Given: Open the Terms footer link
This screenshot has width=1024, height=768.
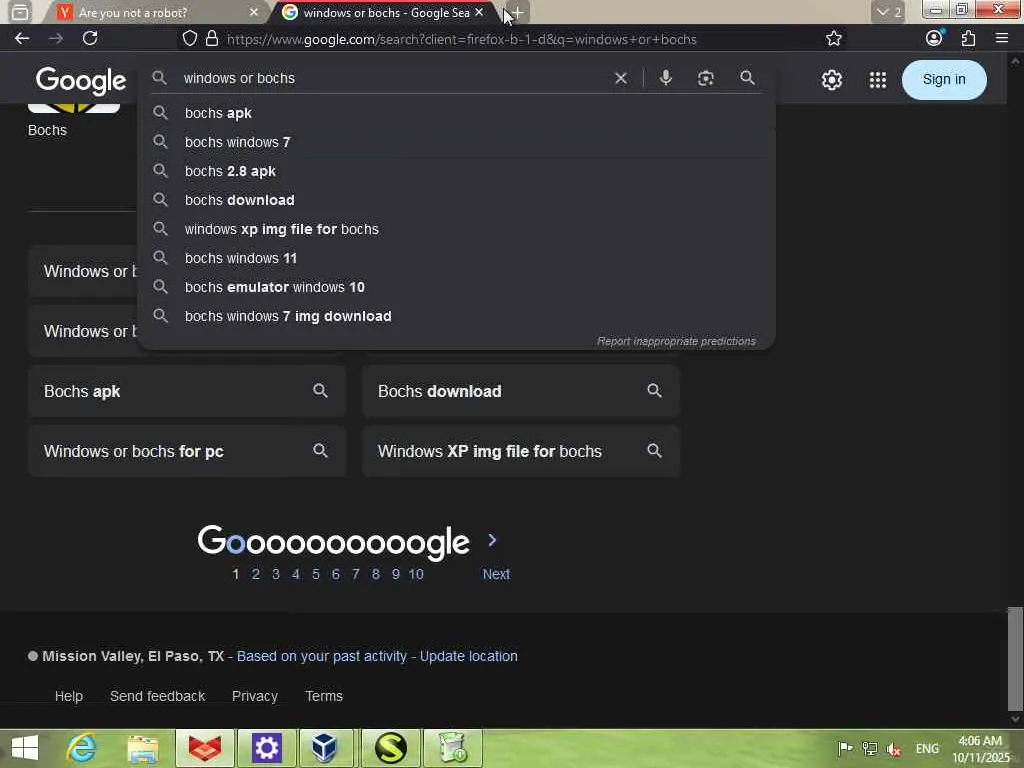Looking at the screenshot, I should coord(324,696).
